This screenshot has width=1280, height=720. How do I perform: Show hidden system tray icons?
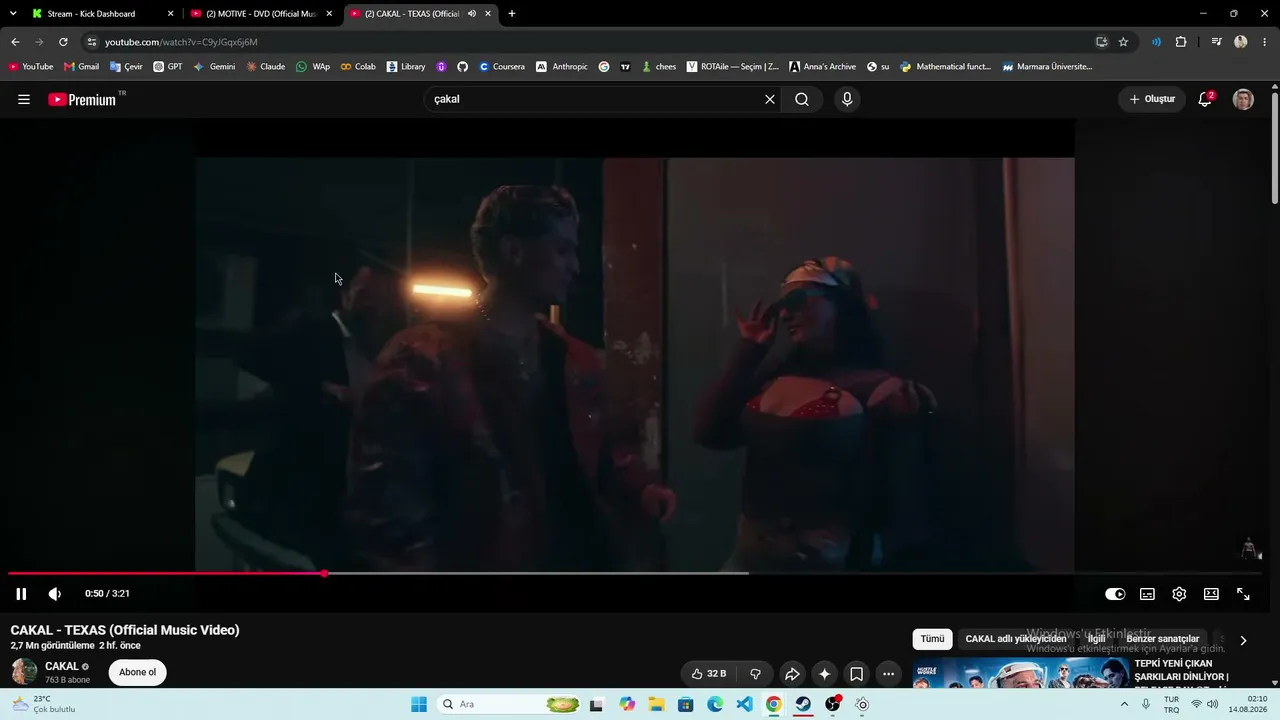coord(1124,704)
